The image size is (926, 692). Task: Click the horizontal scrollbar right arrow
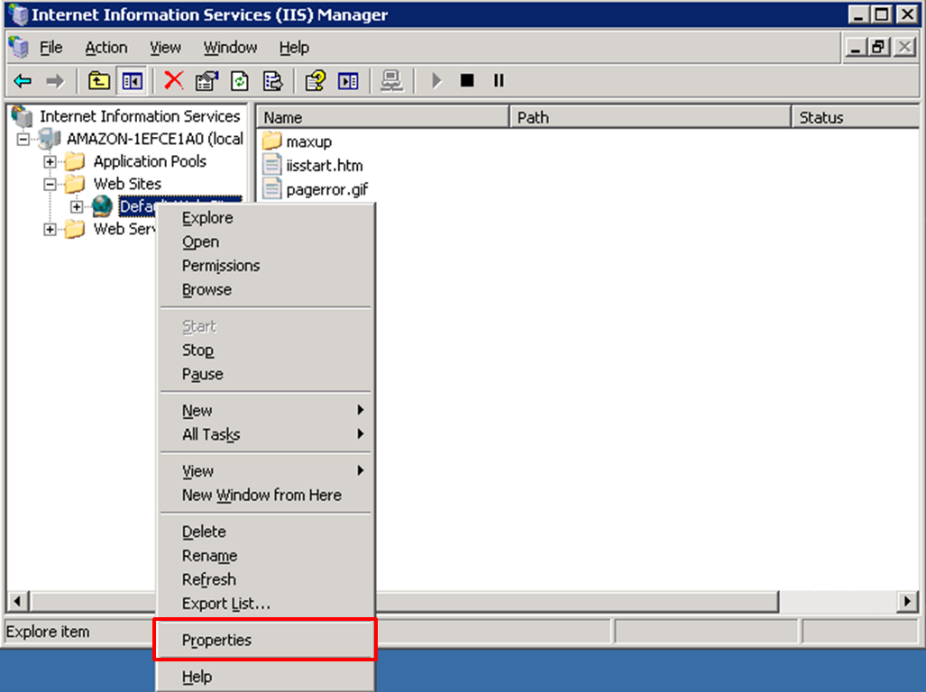point(907,602)
